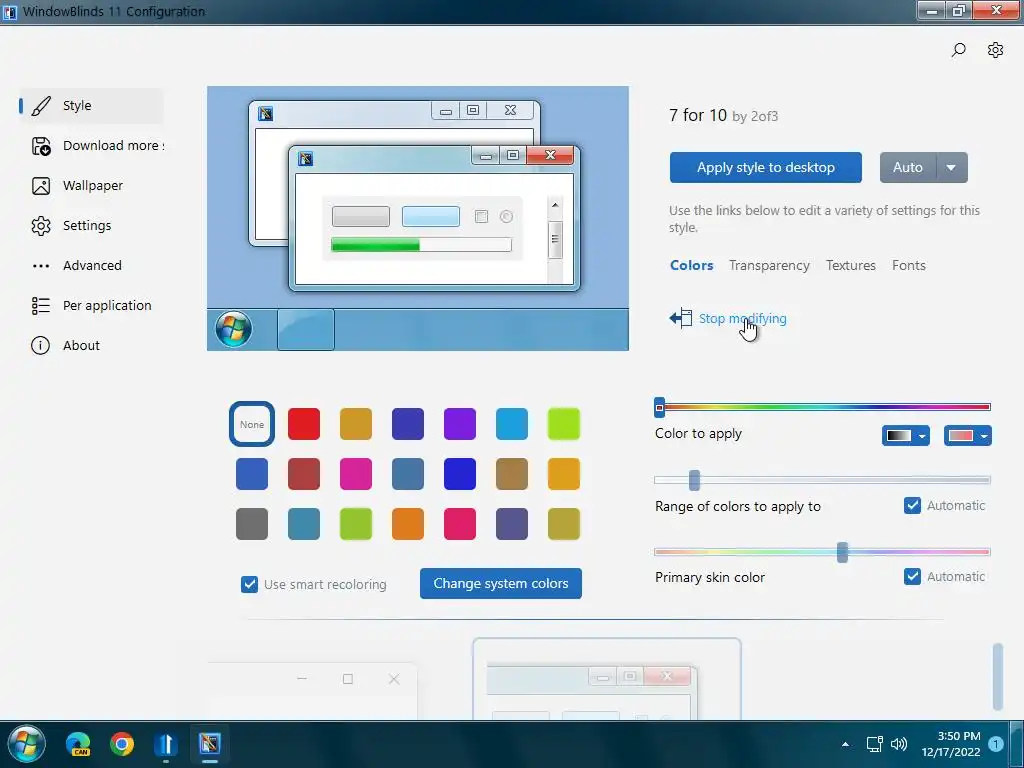Click the WindowBlinds taskbar icon
This screenshot has width=1024, height=768.
[210, 743]
